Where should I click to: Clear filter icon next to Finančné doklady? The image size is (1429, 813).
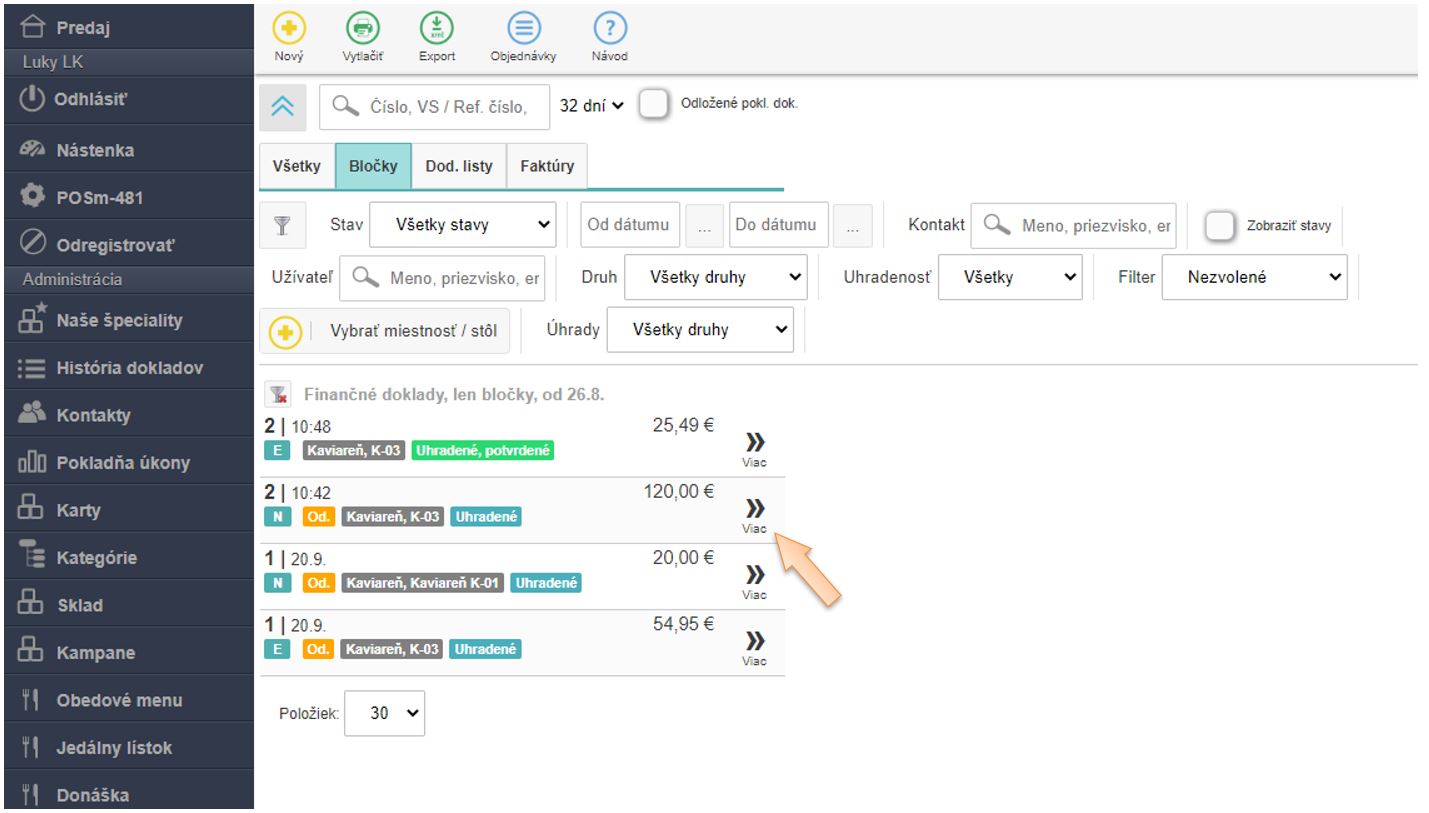tap(283, 395)
